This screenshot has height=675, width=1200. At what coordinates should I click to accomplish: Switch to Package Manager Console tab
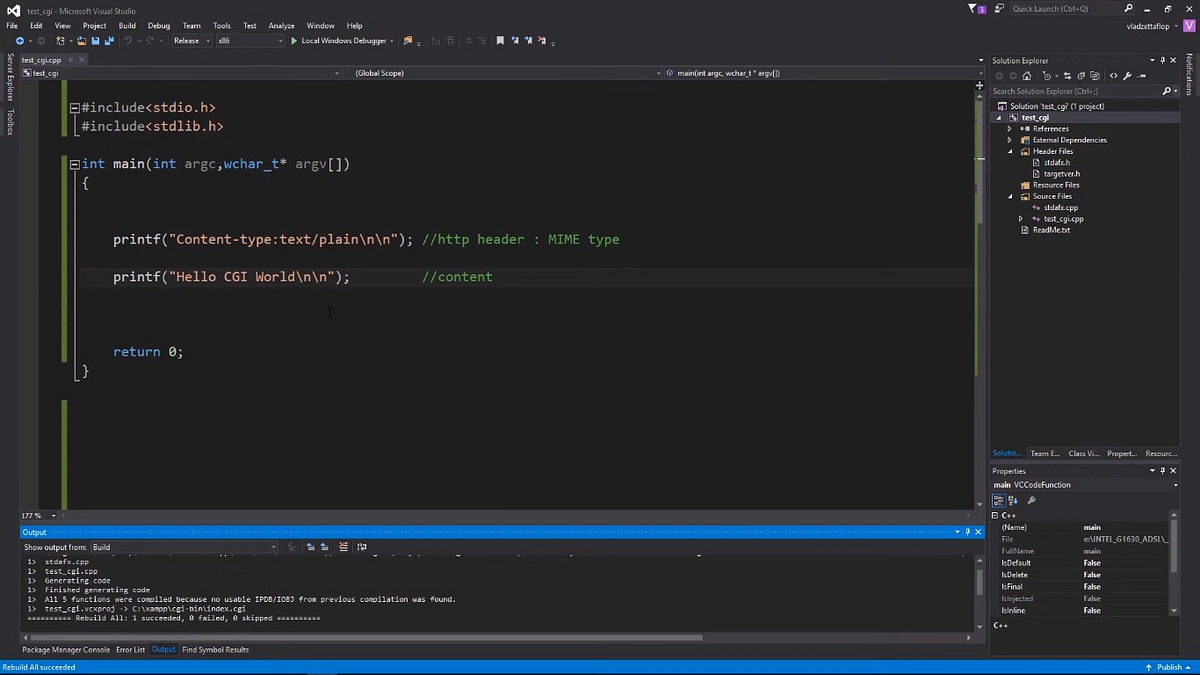point(66,650)
